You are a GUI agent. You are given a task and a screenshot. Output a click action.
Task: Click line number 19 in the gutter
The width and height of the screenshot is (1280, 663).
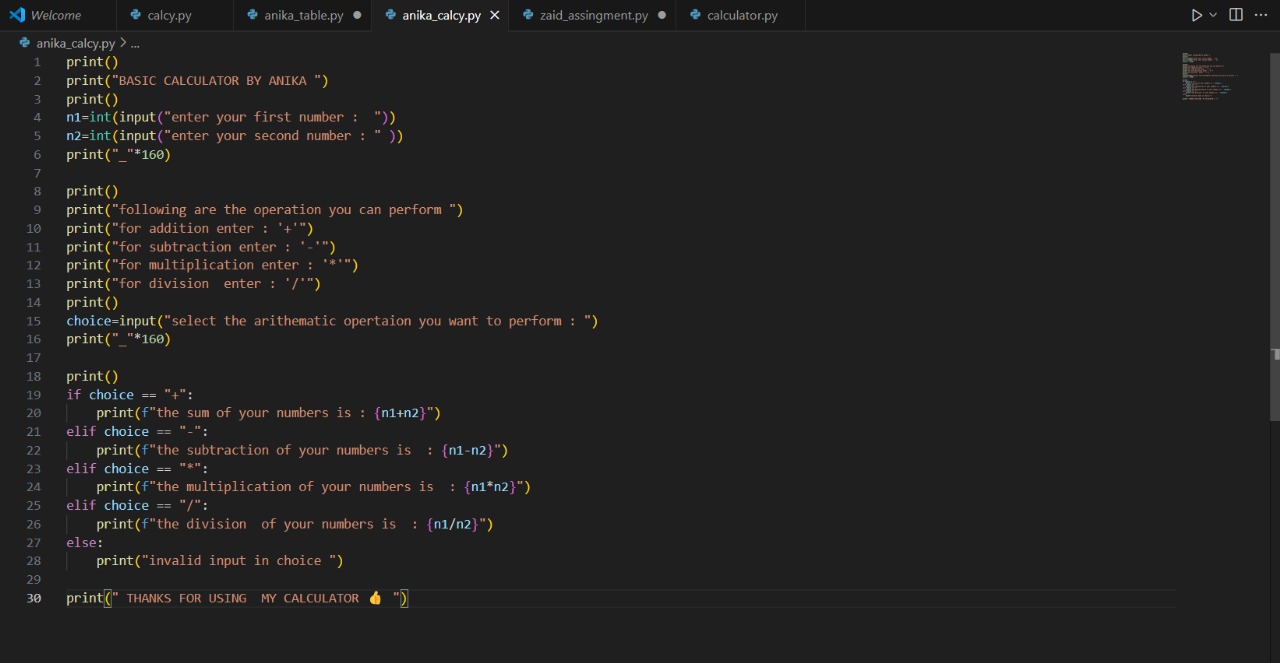[x=34, y=395]
